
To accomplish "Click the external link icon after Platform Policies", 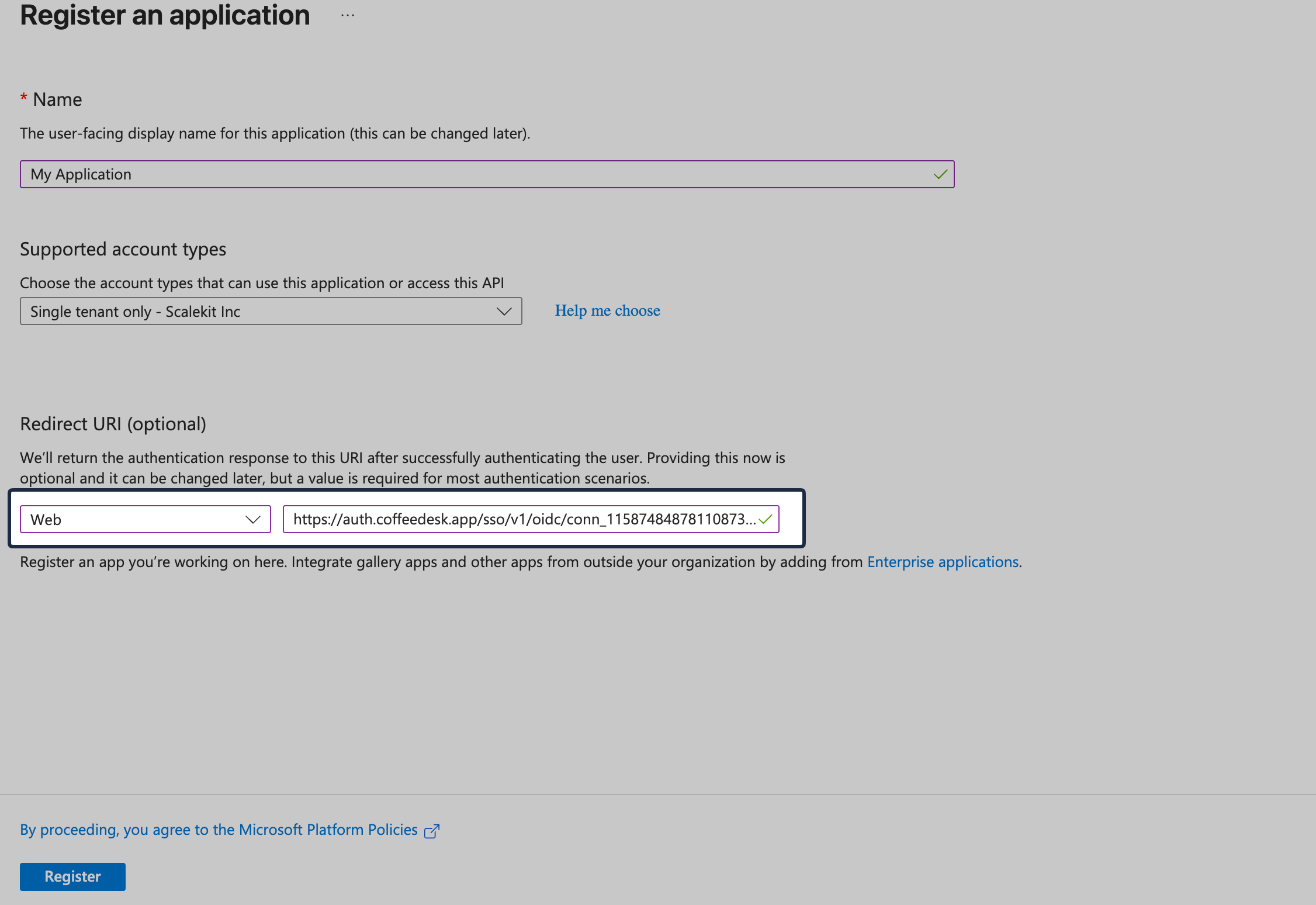I will (431, 830).
